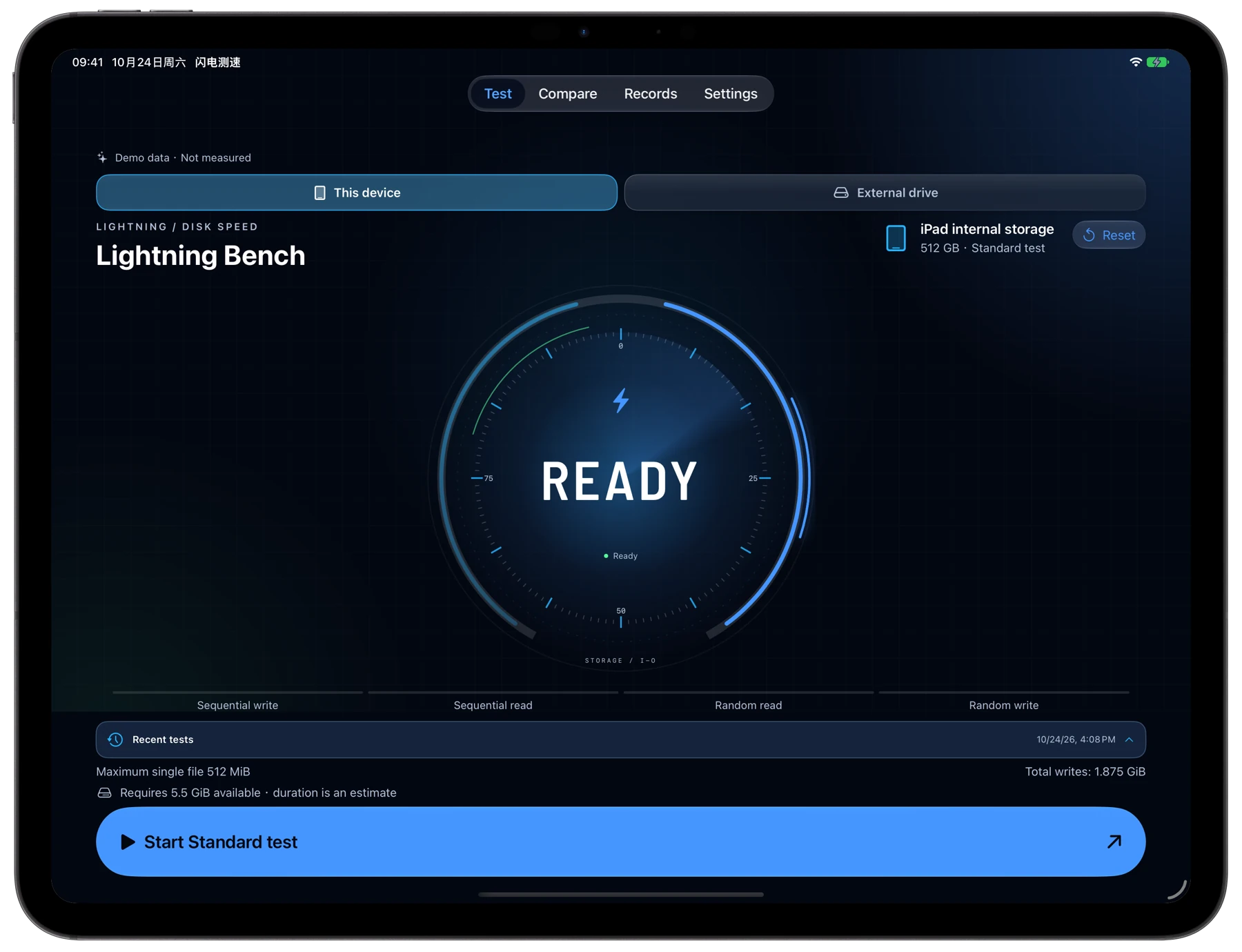Click the 'Maximum single file 512 MiB' text
The image size is (1242, 952).
(x=173, y=771)
